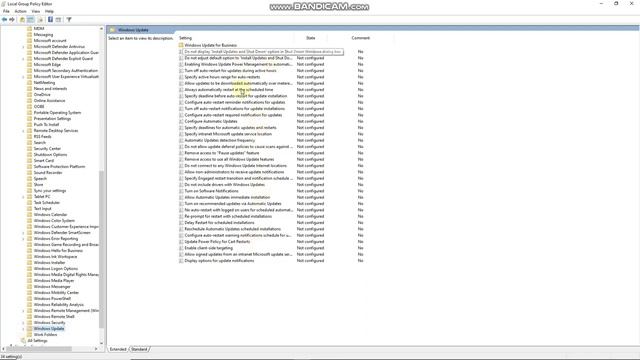Click the tree scrollbar down arrow
Viewport: 640px width, 360px height.
click(102, 343)
